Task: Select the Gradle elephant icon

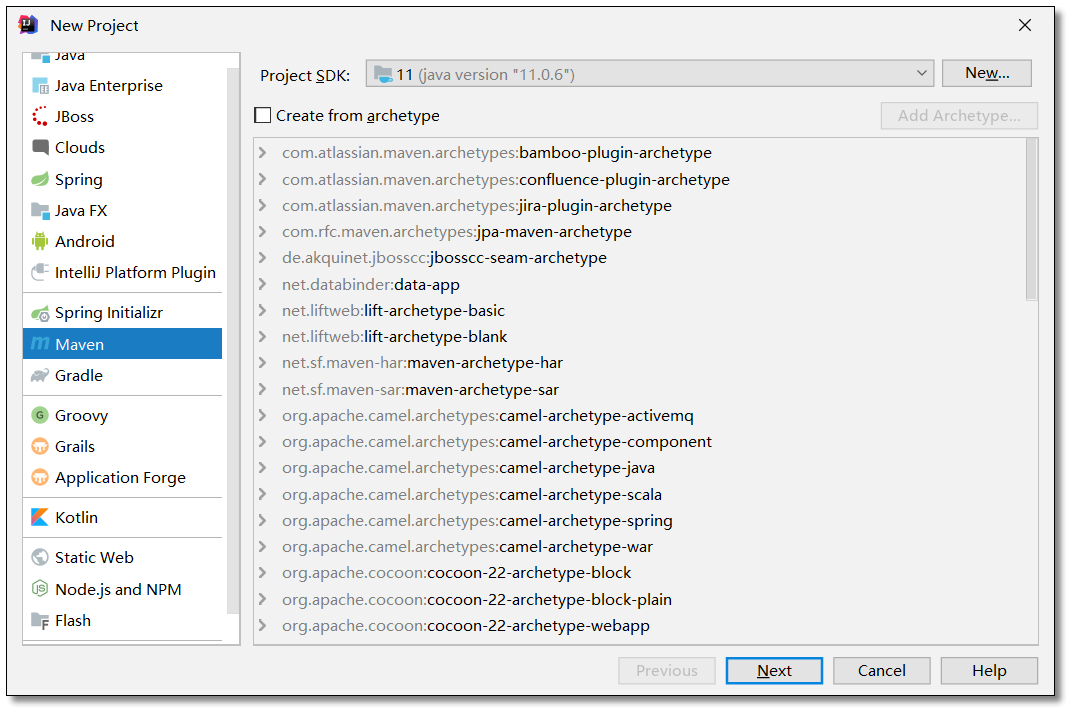Action: [40, 376]
